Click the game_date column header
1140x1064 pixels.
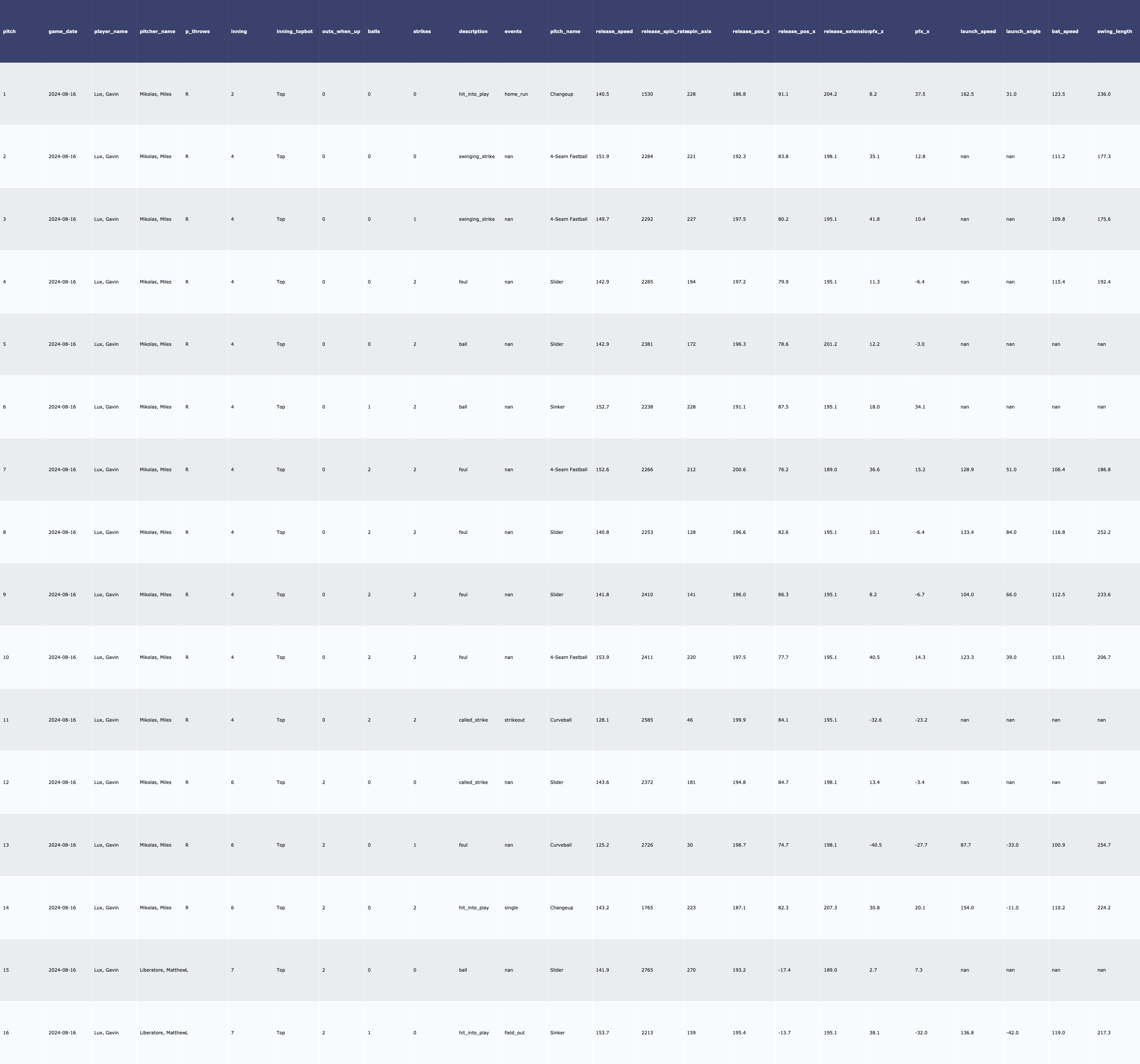(x=62, y=32)
